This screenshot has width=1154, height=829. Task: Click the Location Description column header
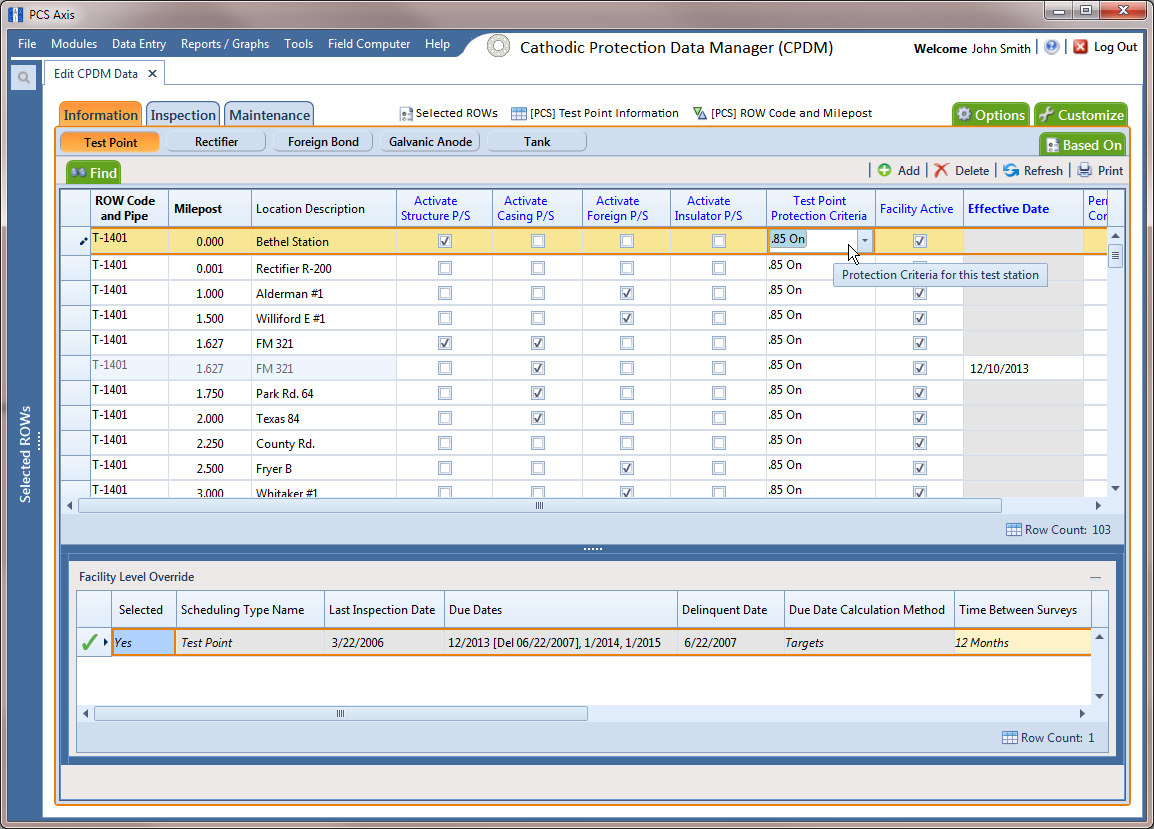tap(324, 209)
